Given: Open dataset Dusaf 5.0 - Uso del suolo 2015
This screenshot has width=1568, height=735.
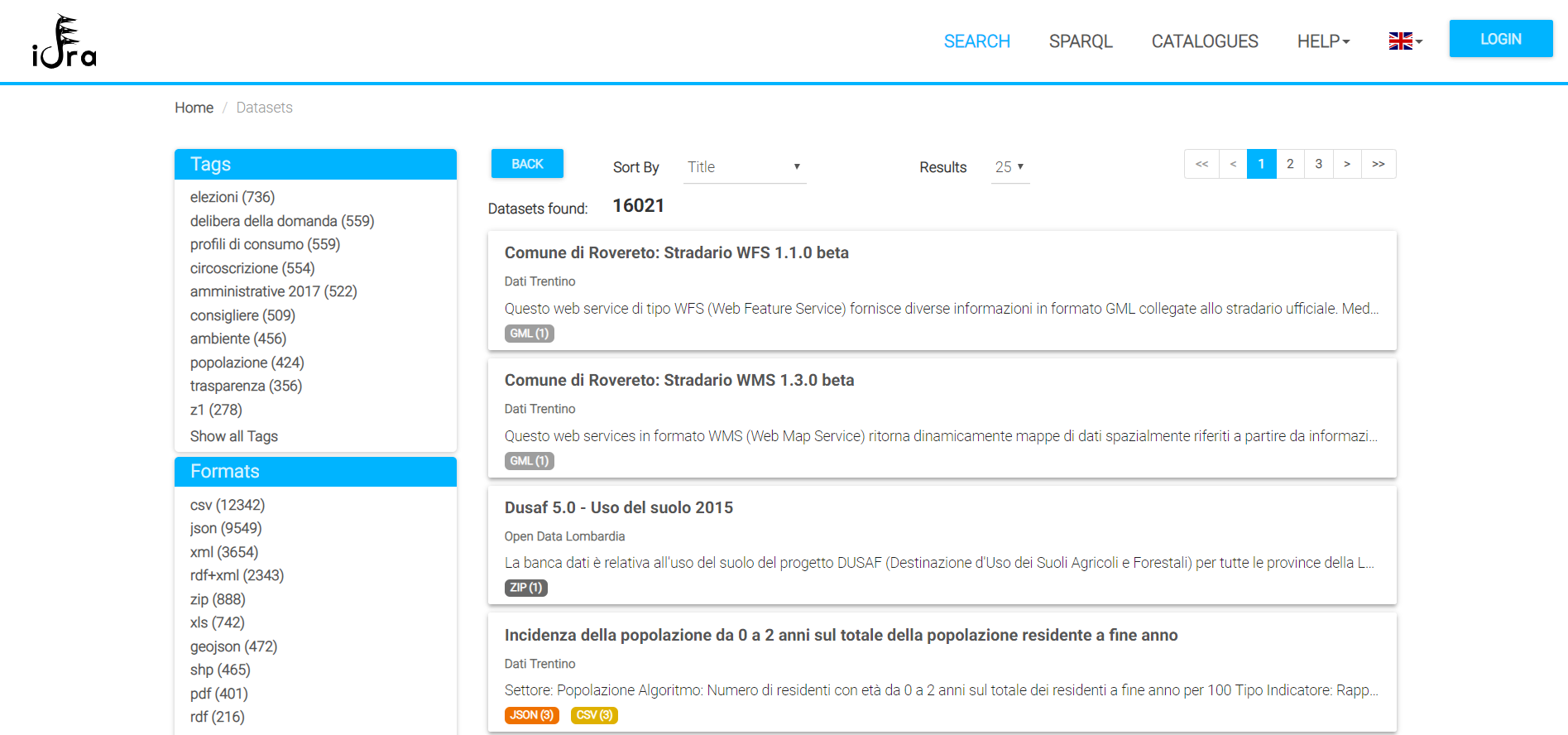Looking at the screenshot, I should pyautogui.click(x=619, y=507).
